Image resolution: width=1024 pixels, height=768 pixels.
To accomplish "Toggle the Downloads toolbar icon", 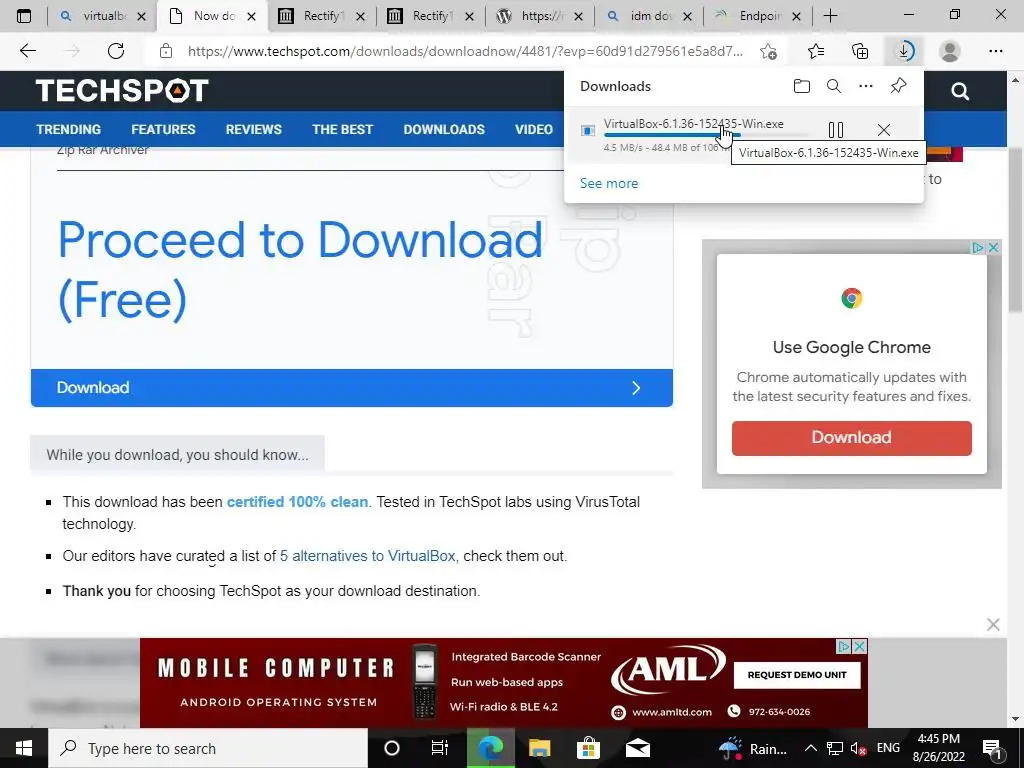I will click(x=904, y=51).
